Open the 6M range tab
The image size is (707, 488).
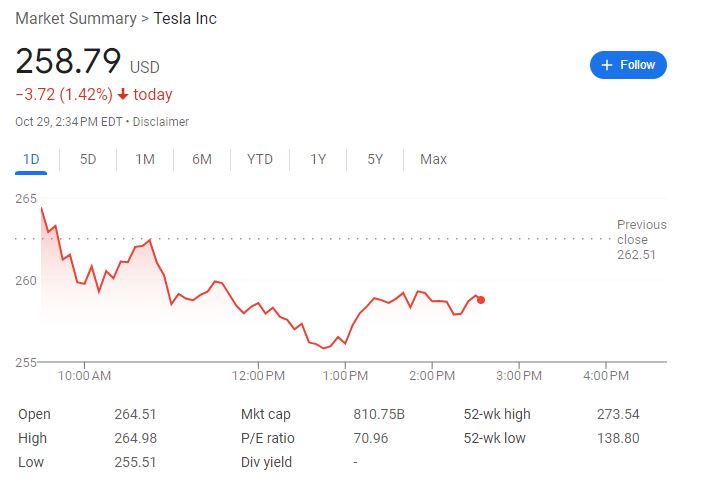(202, 159)
